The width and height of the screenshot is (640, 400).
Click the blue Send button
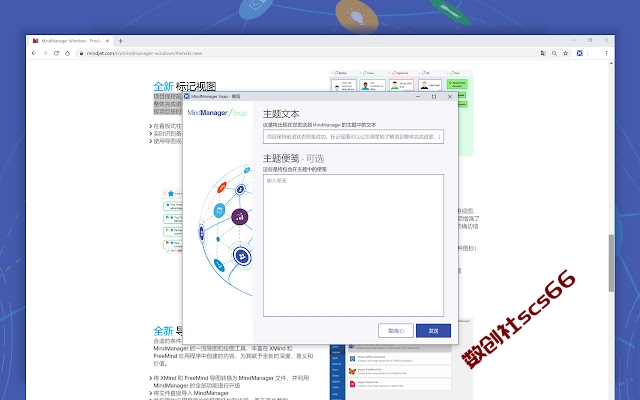[x=433, y=331]
